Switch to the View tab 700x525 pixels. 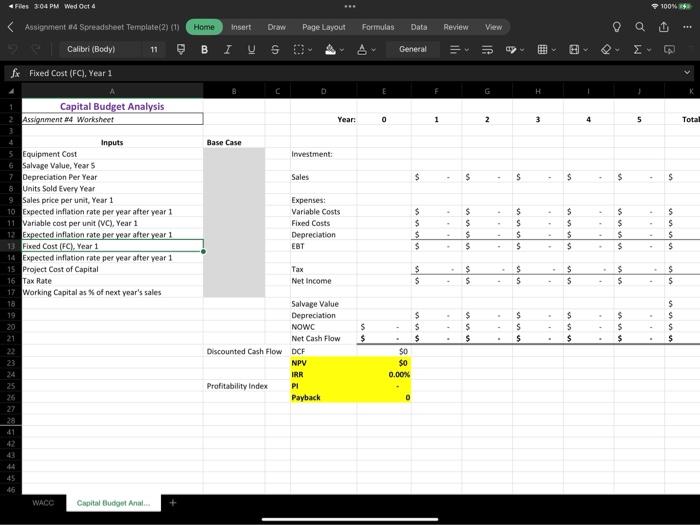point(493,27)
